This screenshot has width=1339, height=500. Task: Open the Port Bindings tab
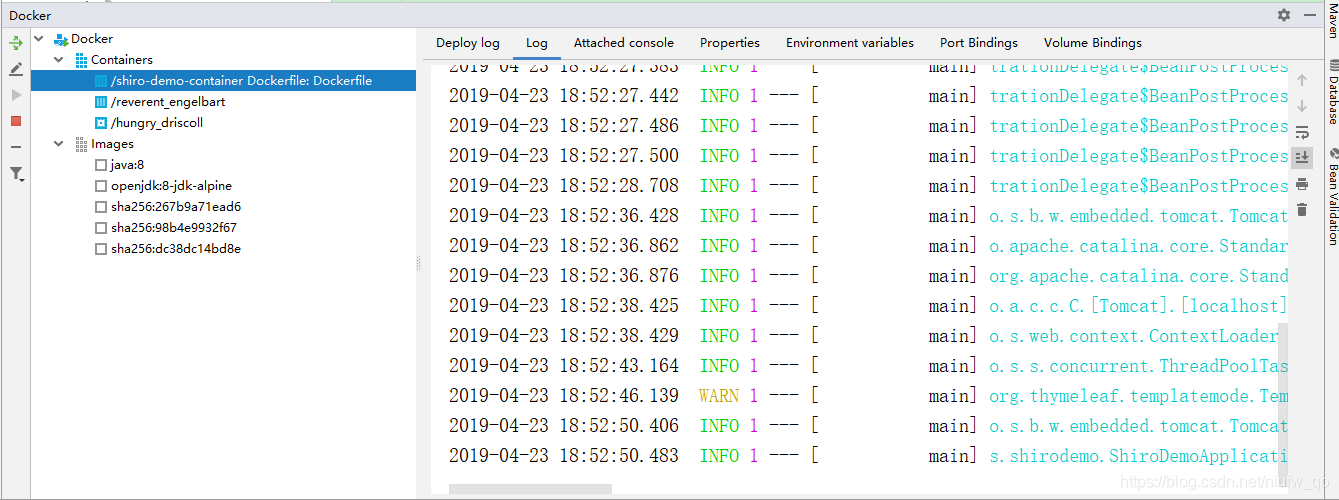tap(979, 43)
